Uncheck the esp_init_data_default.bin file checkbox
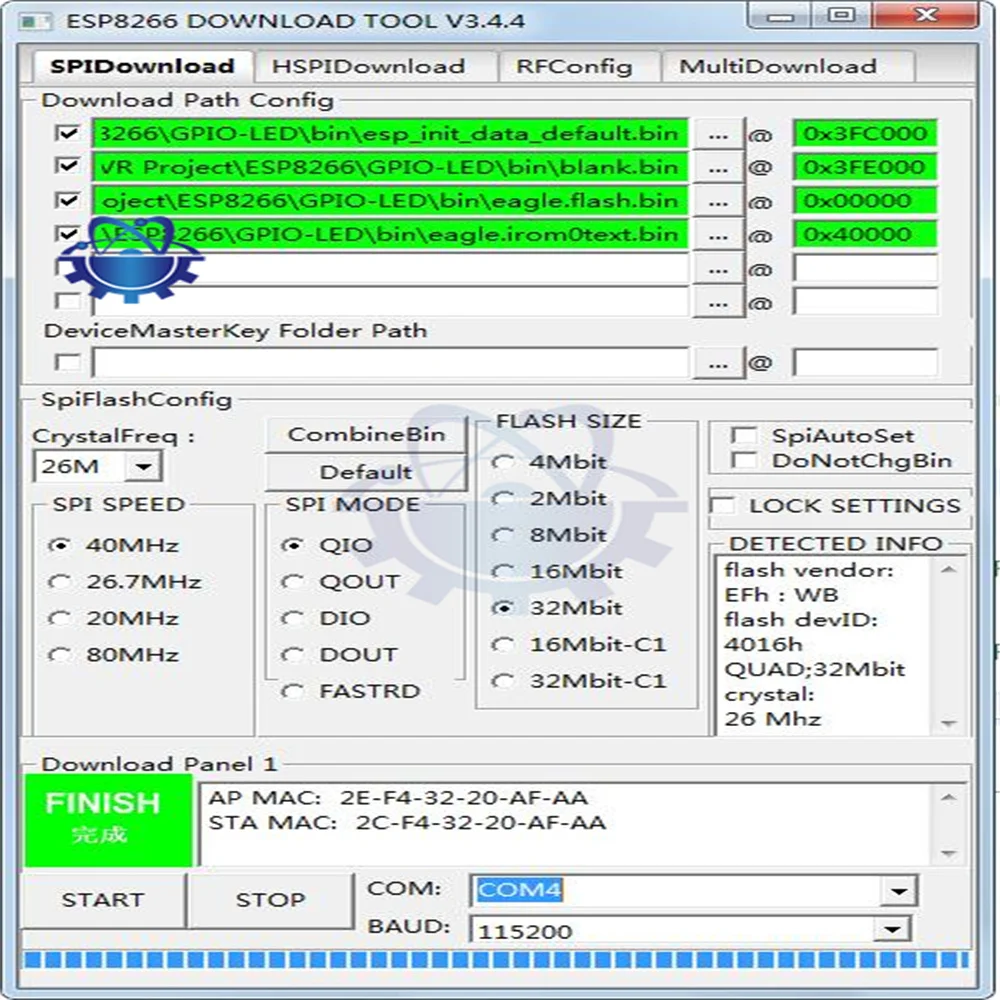The image size is (1000, 1000). point(68,133)
